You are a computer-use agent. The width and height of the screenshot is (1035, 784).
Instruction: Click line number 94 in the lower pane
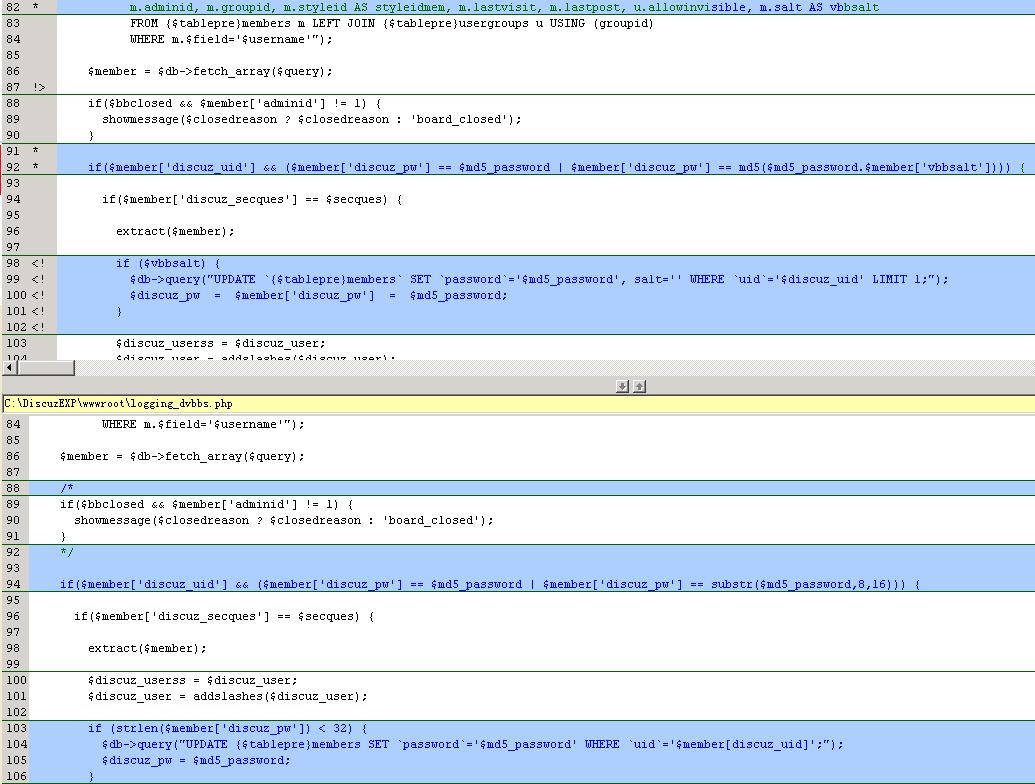pyautogui.click(x=13, y=584)
